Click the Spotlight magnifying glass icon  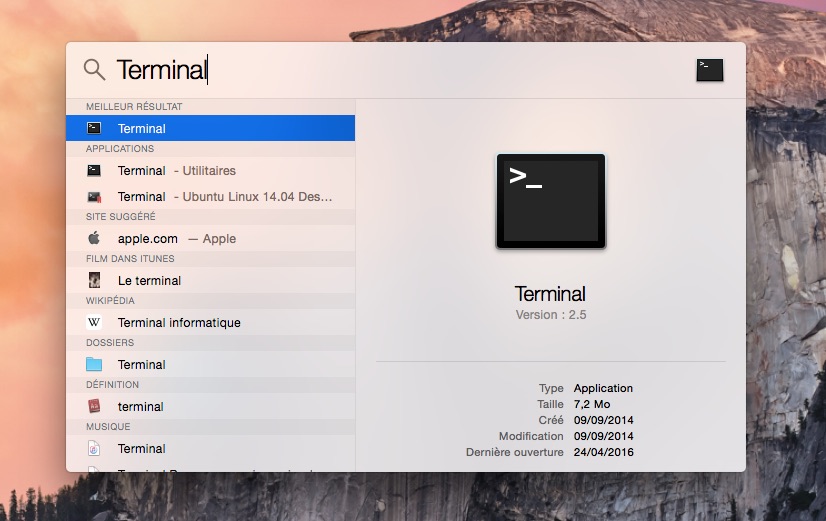(94, 70)
